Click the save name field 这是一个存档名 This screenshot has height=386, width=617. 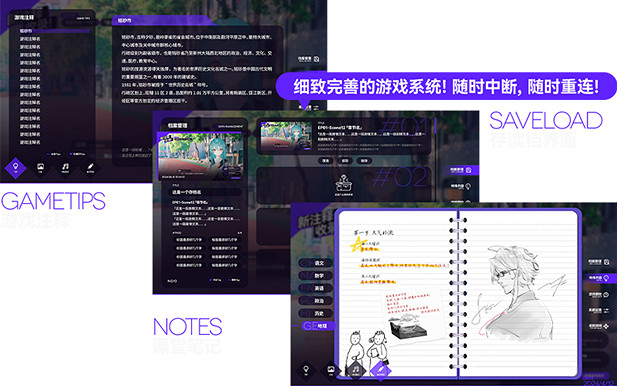[204, 192]
